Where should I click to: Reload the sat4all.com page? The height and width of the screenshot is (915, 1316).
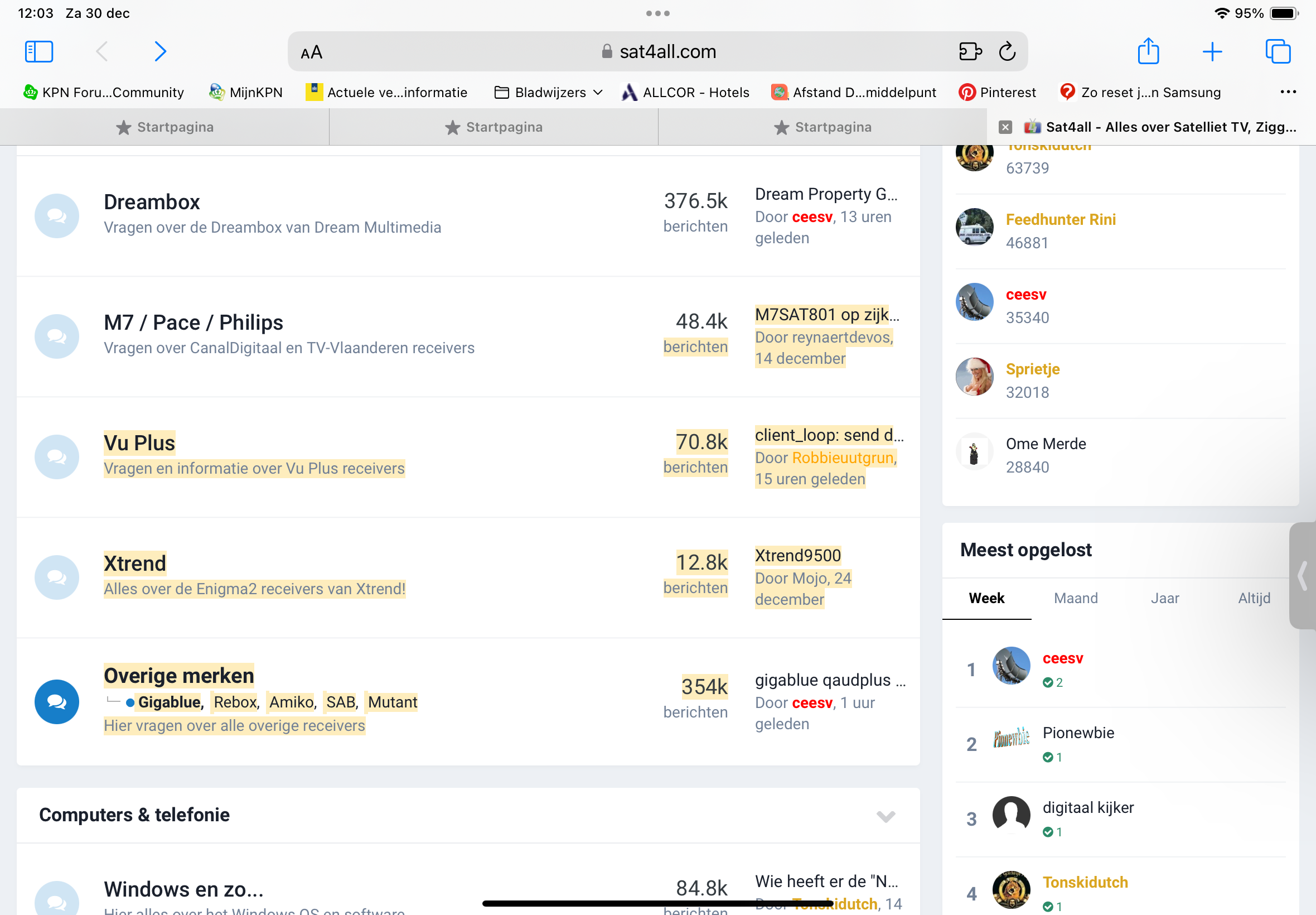[x=1007, y=51]
